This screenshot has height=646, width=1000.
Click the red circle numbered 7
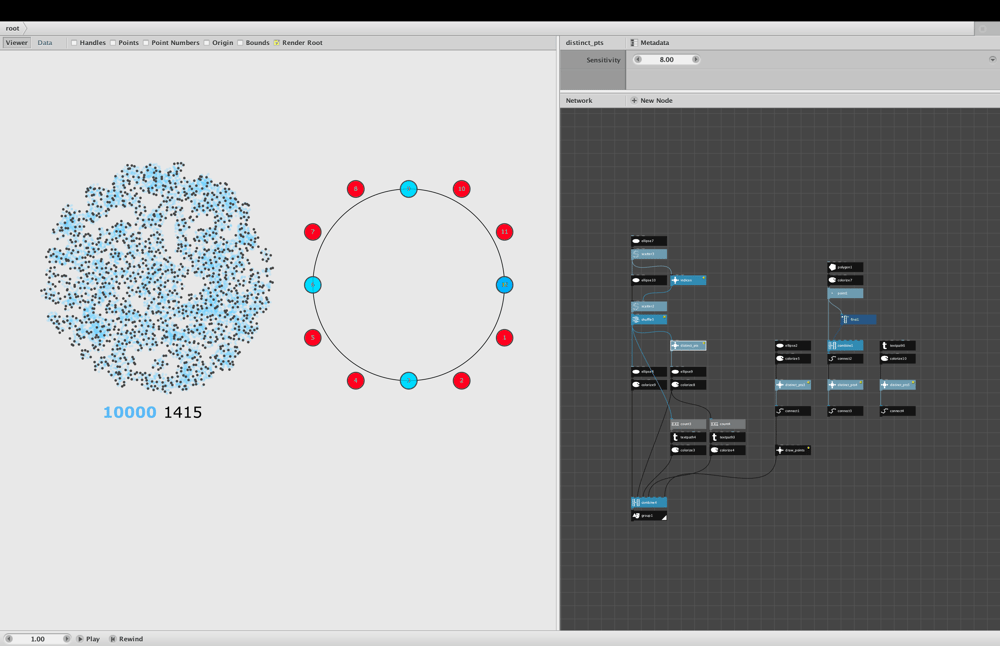click(x=312, y=231)
